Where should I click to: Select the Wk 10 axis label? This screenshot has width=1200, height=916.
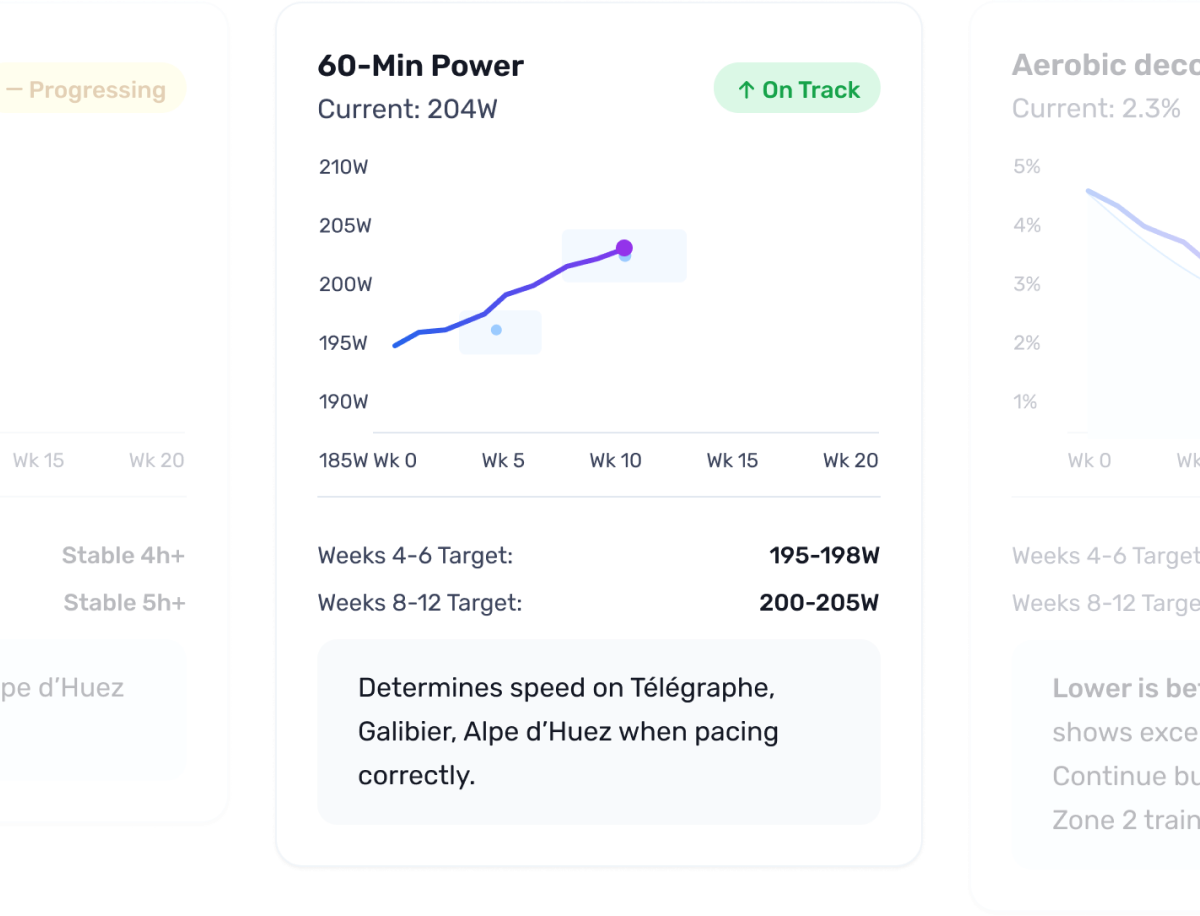(x=615, y=460)
